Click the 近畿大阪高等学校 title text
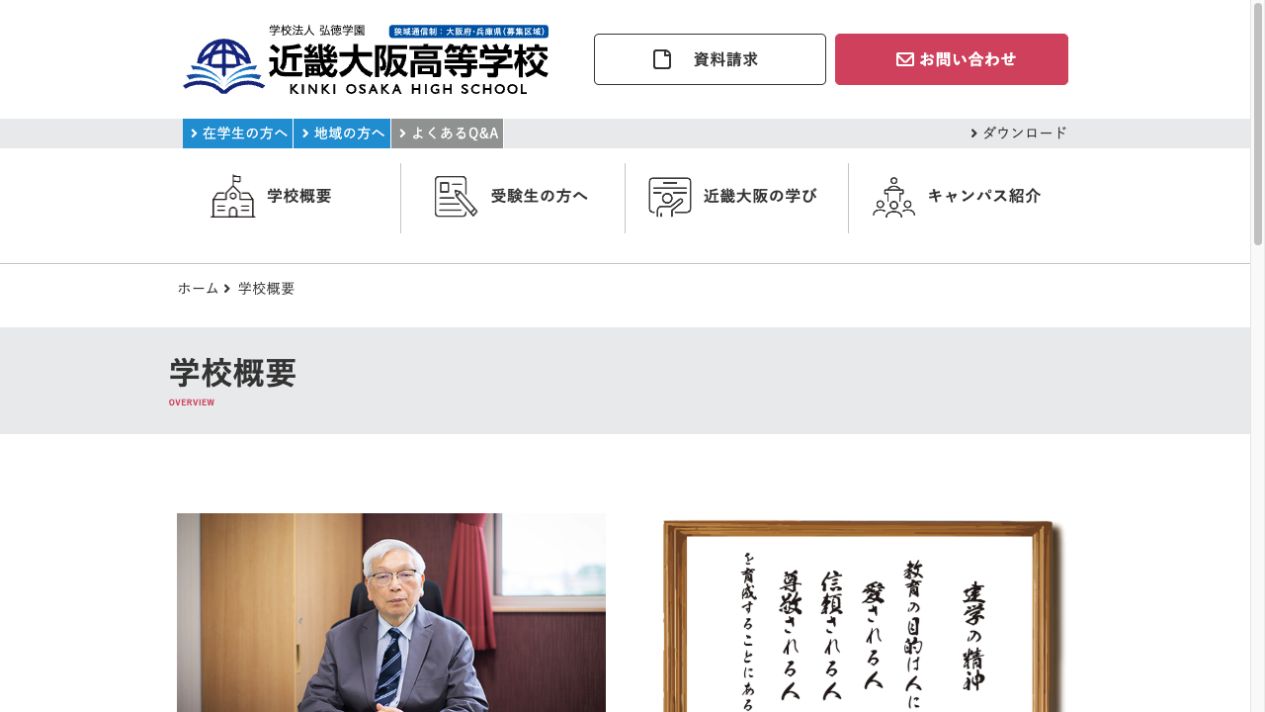Screen dimensions: 1265x712 coord(408,61)
